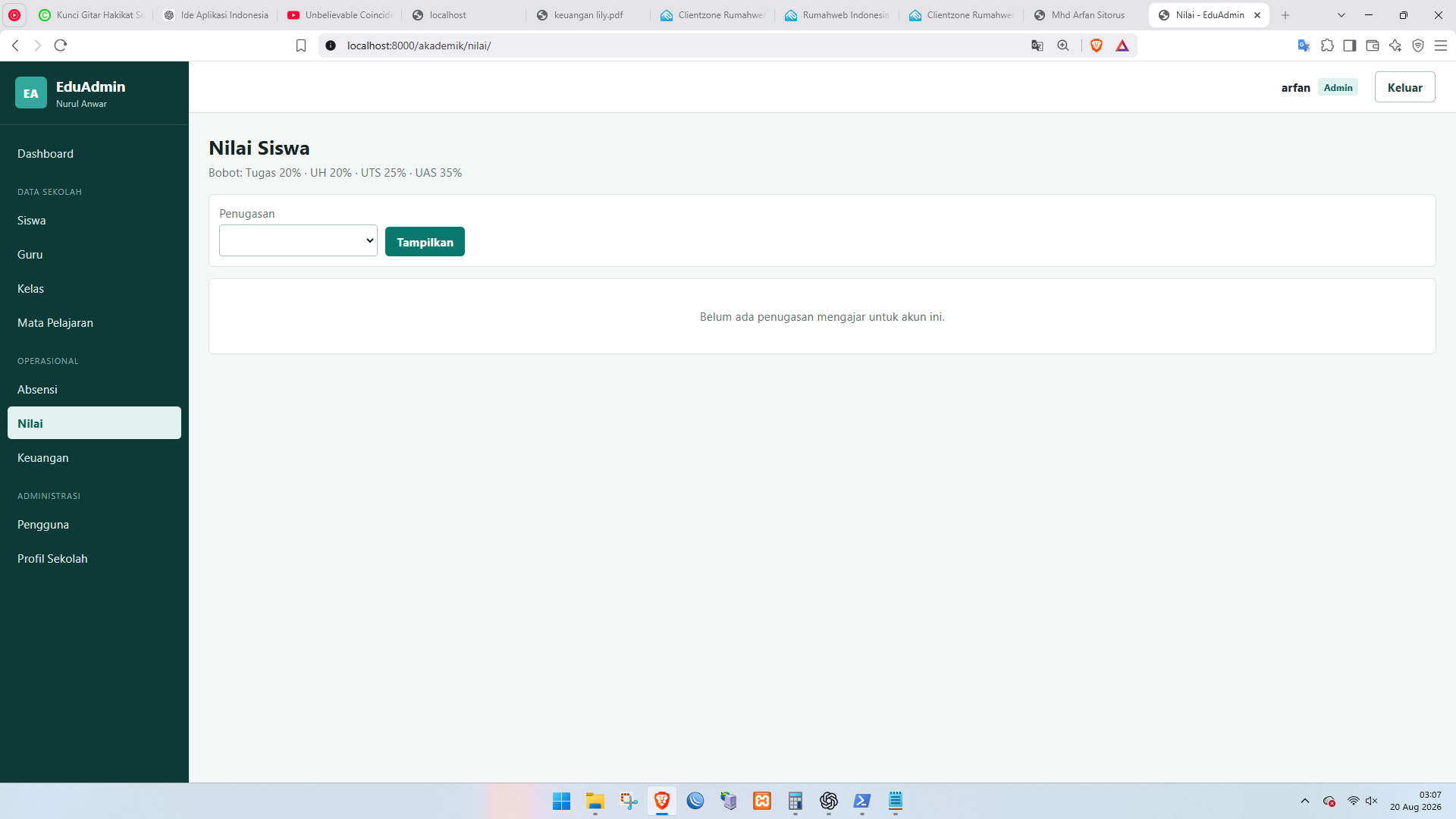Open Dashboard in sidebar
1456x819 pixels.
(94, 153)
